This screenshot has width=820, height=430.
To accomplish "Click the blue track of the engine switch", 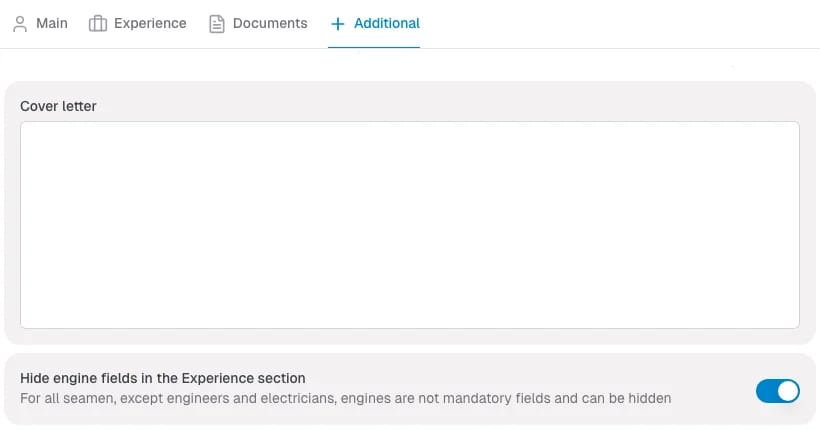I will (766, 390).
